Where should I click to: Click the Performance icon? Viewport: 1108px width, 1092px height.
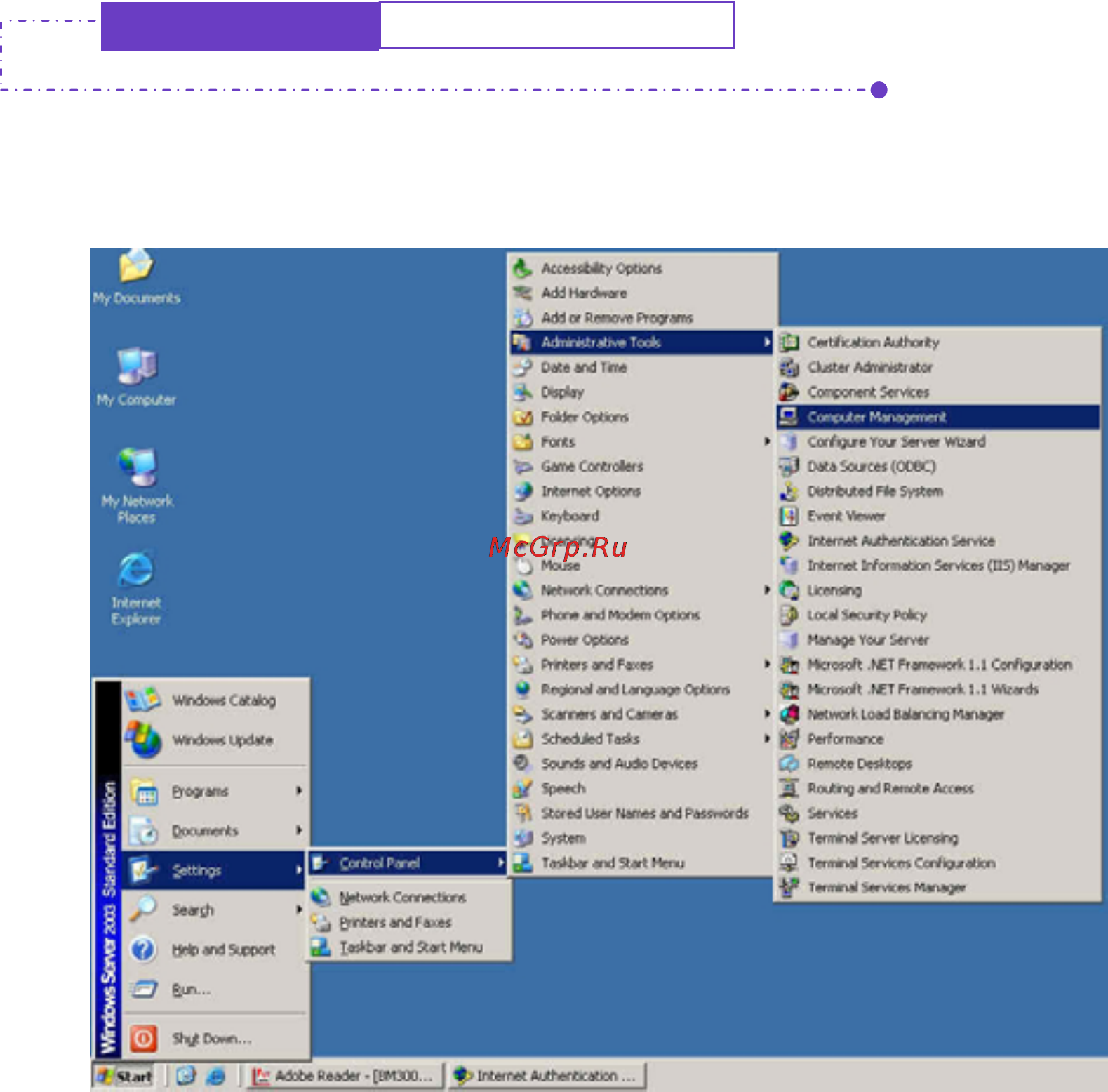point(789,739)
